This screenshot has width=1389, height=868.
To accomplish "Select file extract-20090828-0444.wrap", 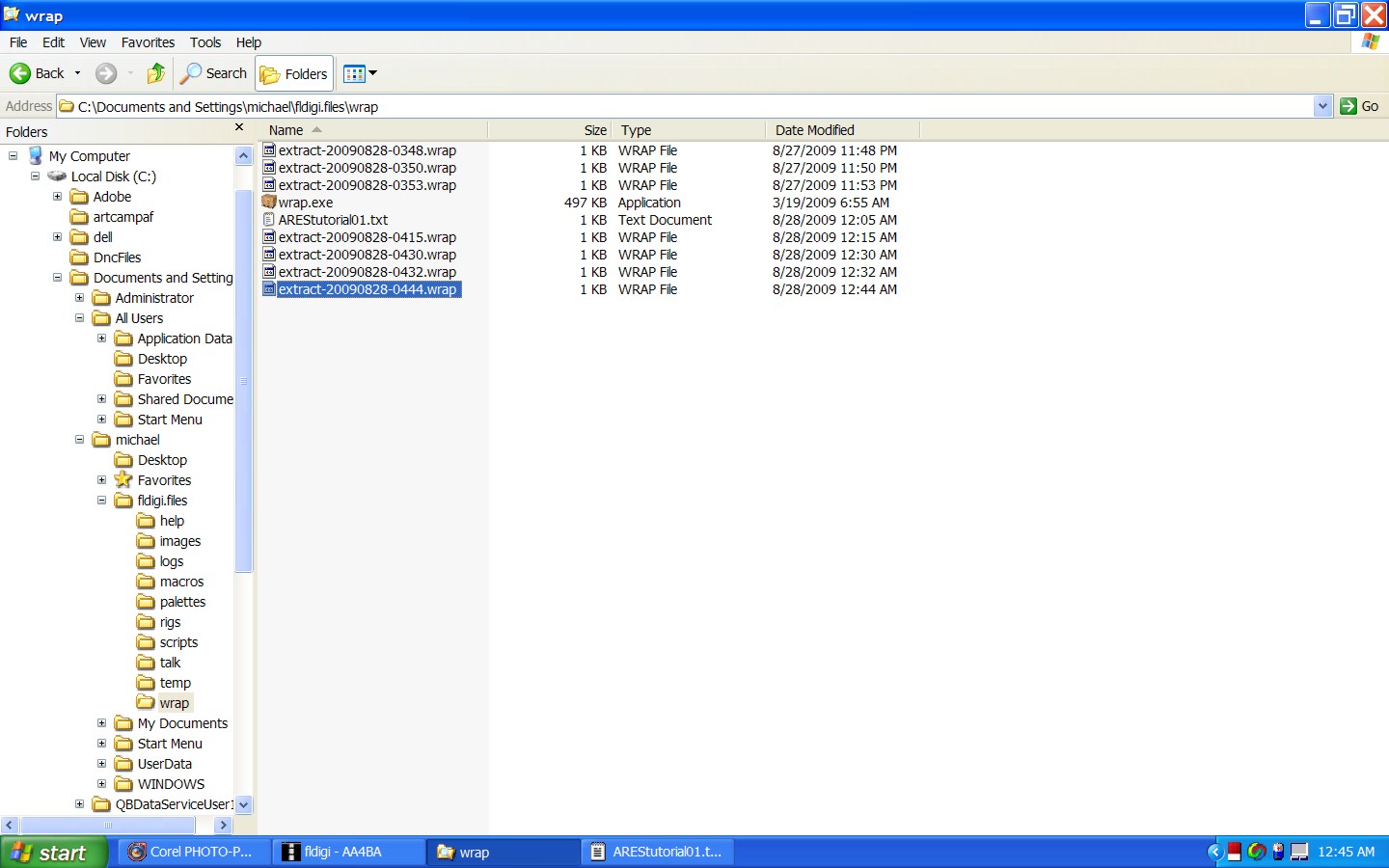I will (x=362, y=289).
